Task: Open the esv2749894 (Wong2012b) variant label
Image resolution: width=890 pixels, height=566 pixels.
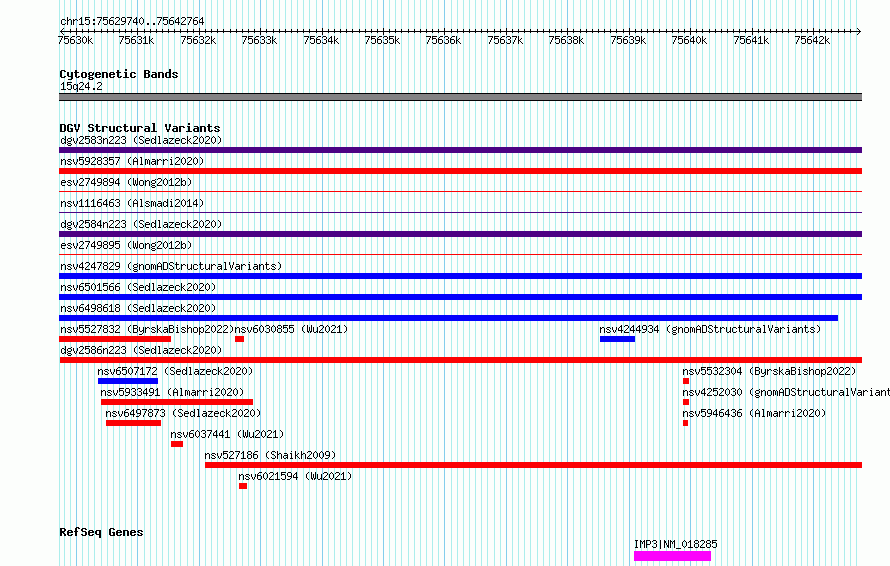Action: coord(126,182)
